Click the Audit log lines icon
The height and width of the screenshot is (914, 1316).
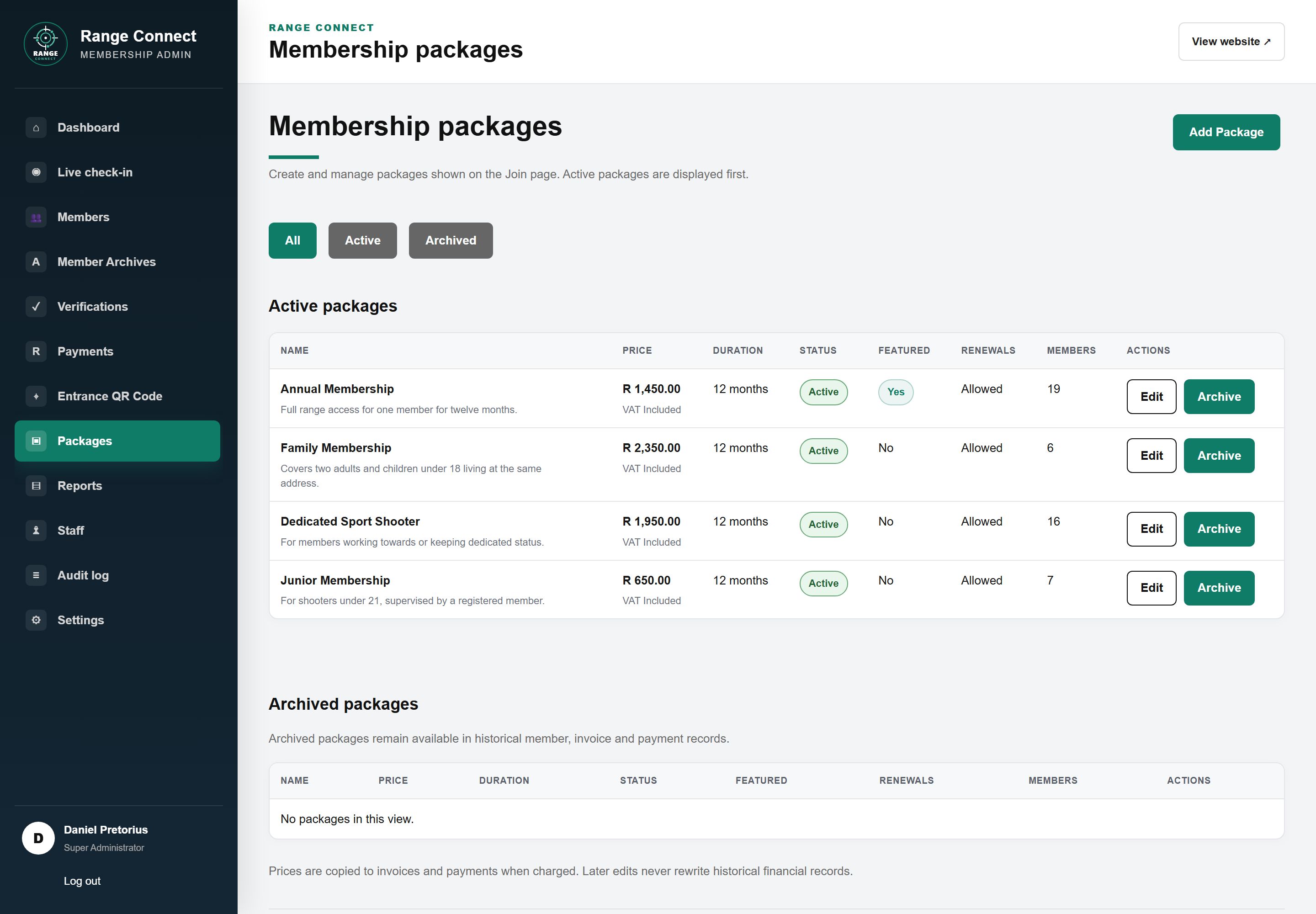pos(36,575)
